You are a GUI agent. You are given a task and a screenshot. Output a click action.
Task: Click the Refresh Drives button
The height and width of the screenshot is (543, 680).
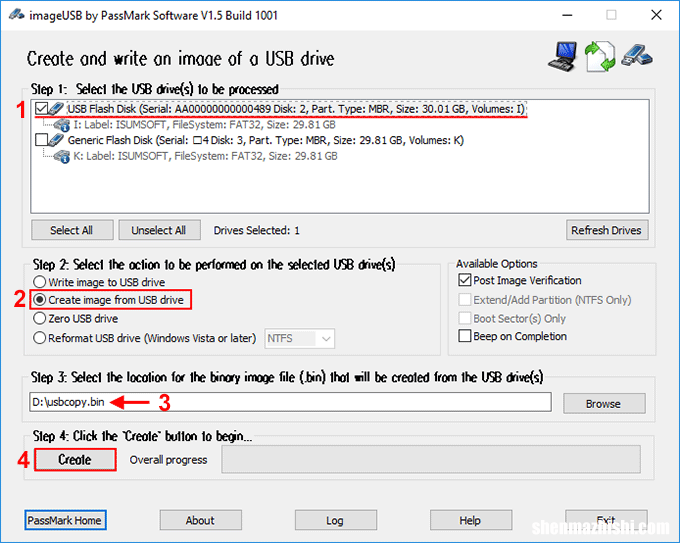pos(607,230)
